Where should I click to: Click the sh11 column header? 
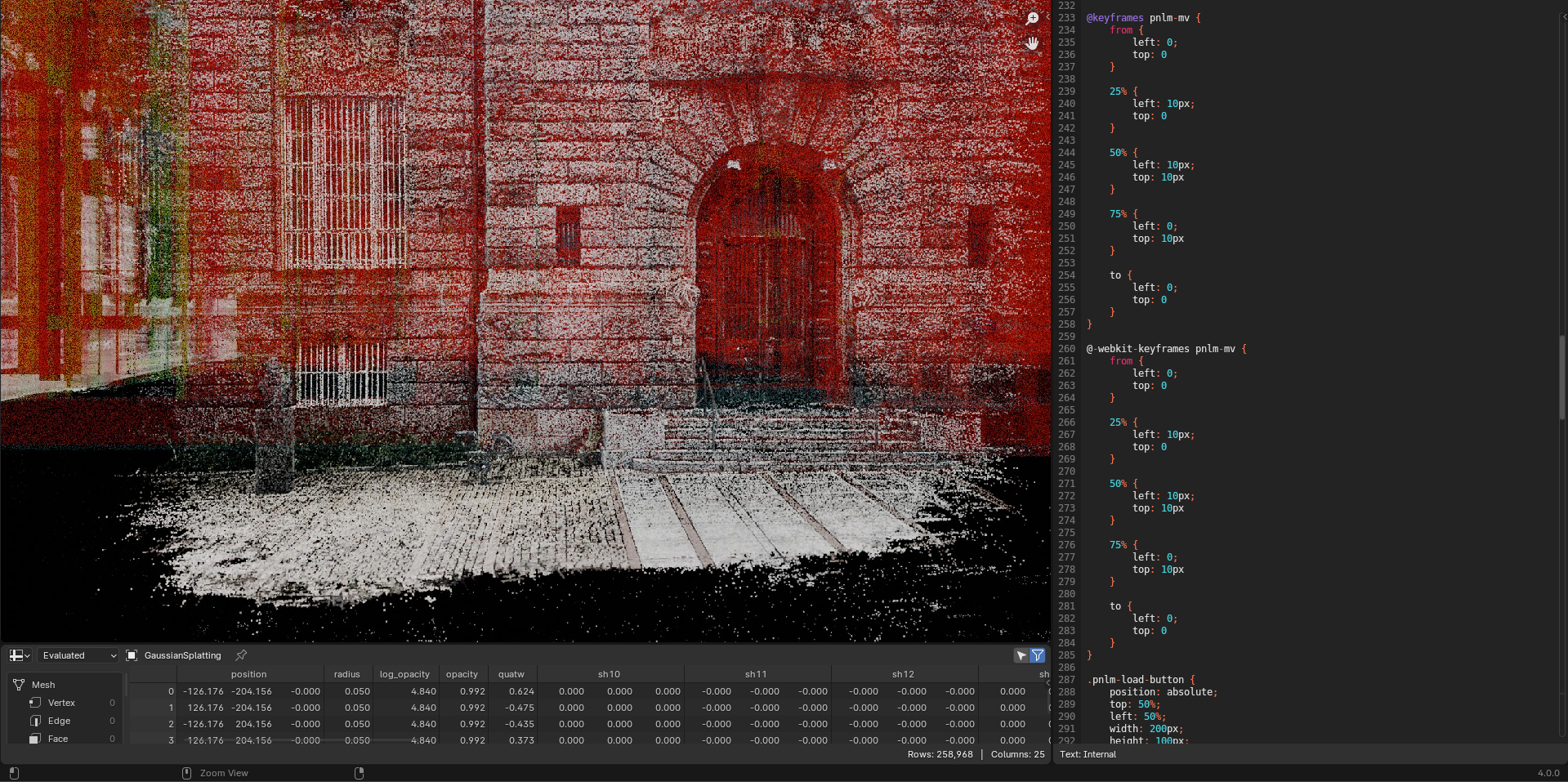click(756, 674)
